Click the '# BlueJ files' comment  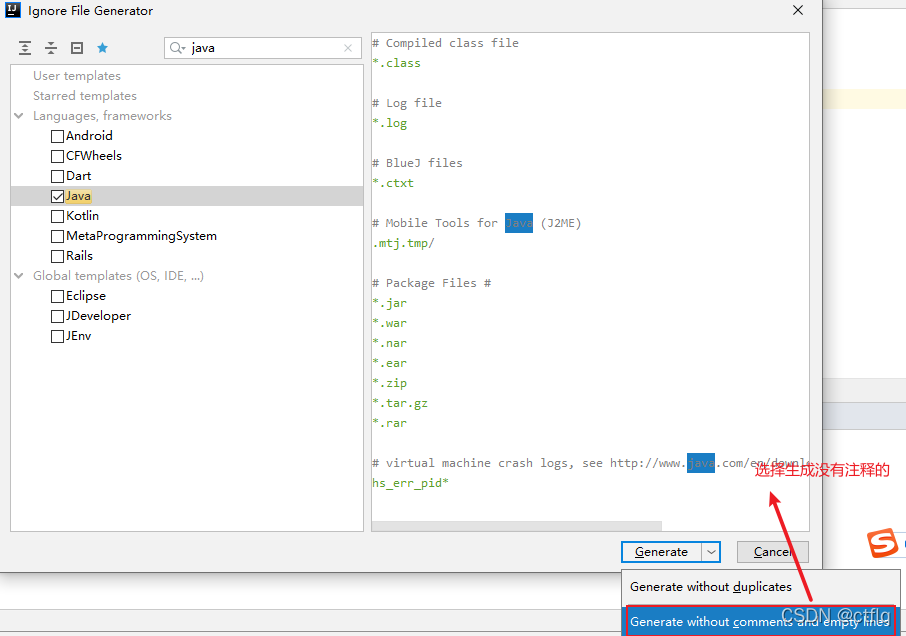(x=417, y=163)
